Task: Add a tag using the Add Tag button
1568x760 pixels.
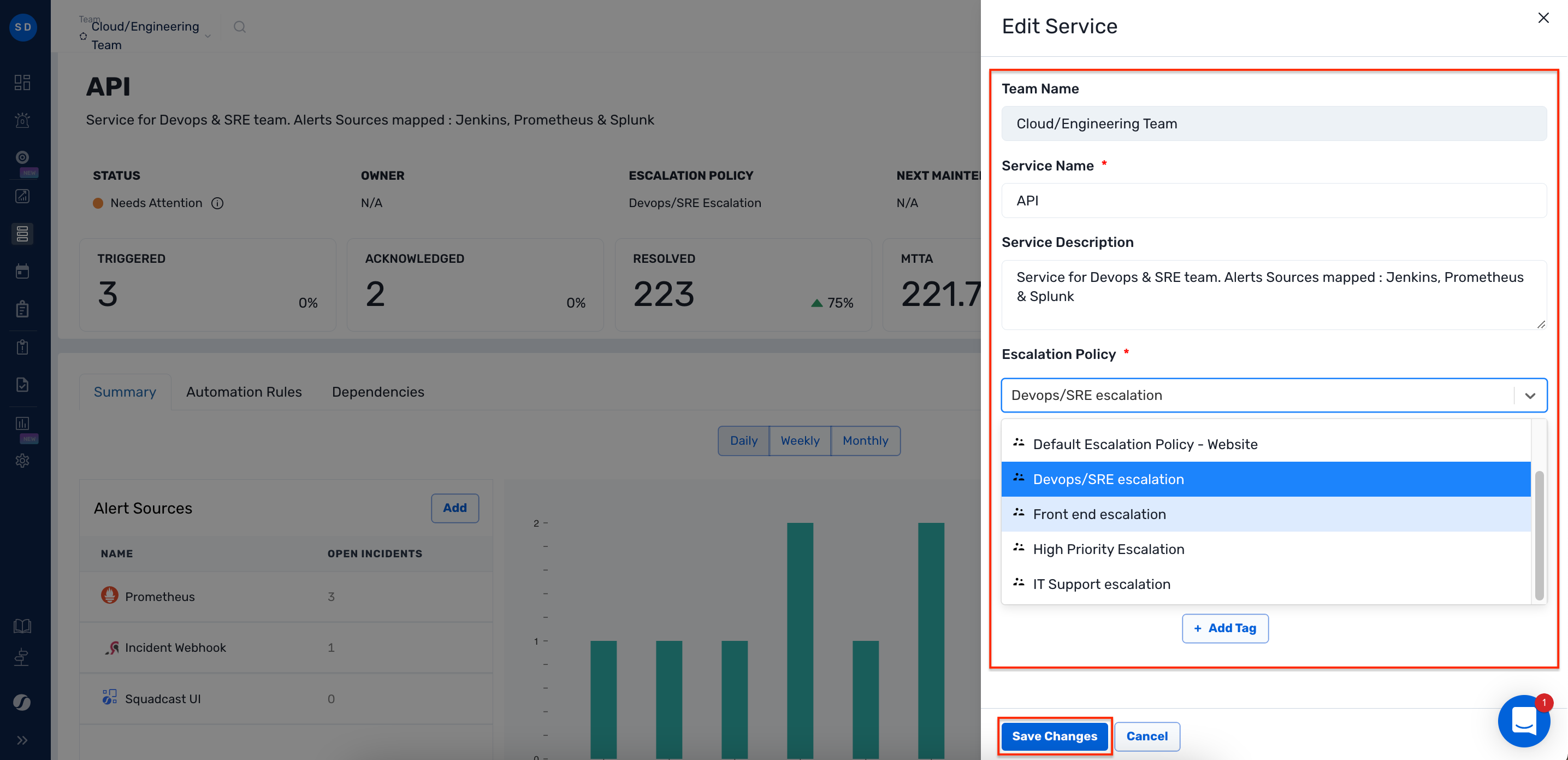Action: tap(1224, 628)
